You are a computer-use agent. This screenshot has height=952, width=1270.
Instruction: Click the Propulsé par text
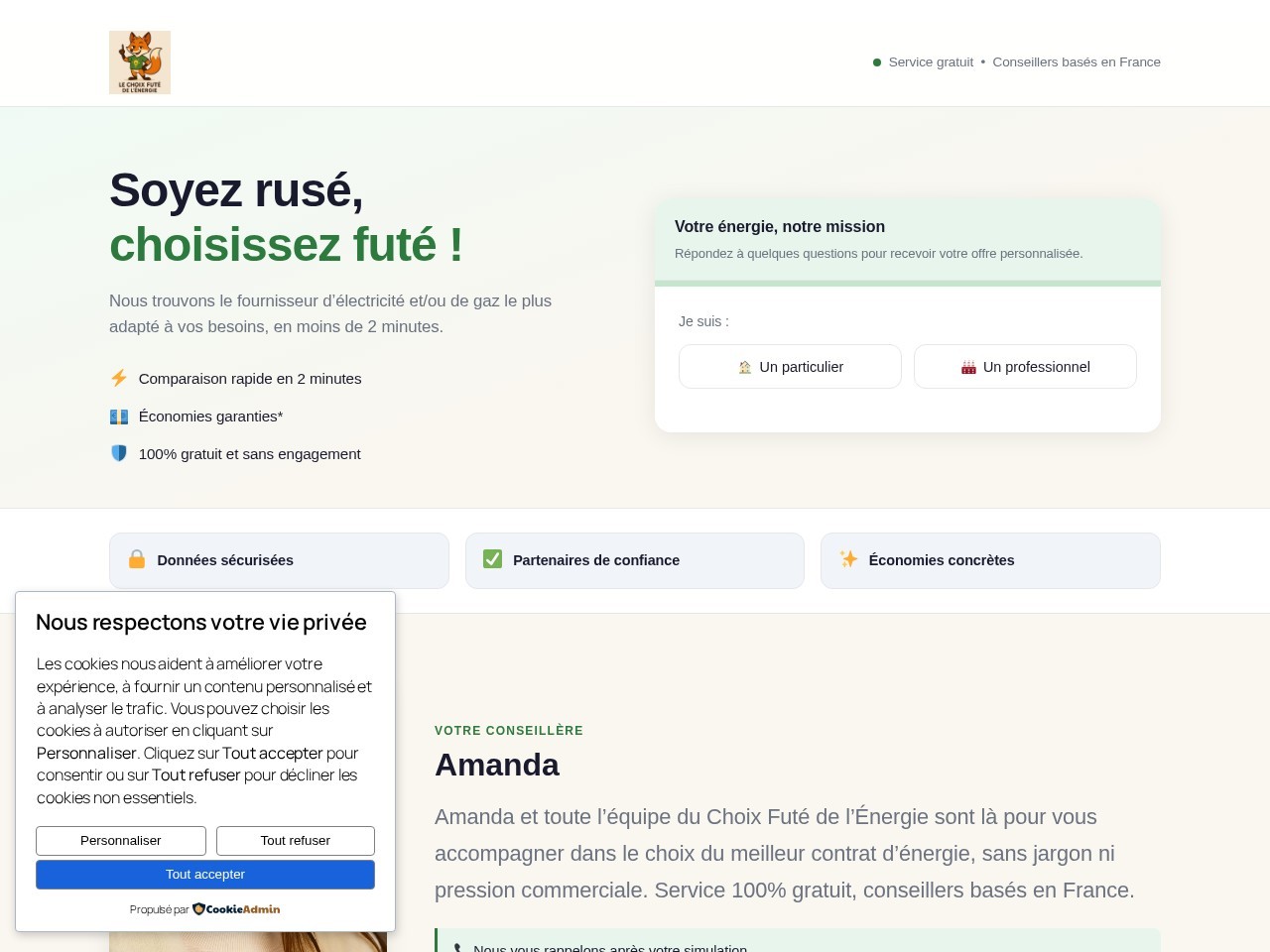pos(159,909)
